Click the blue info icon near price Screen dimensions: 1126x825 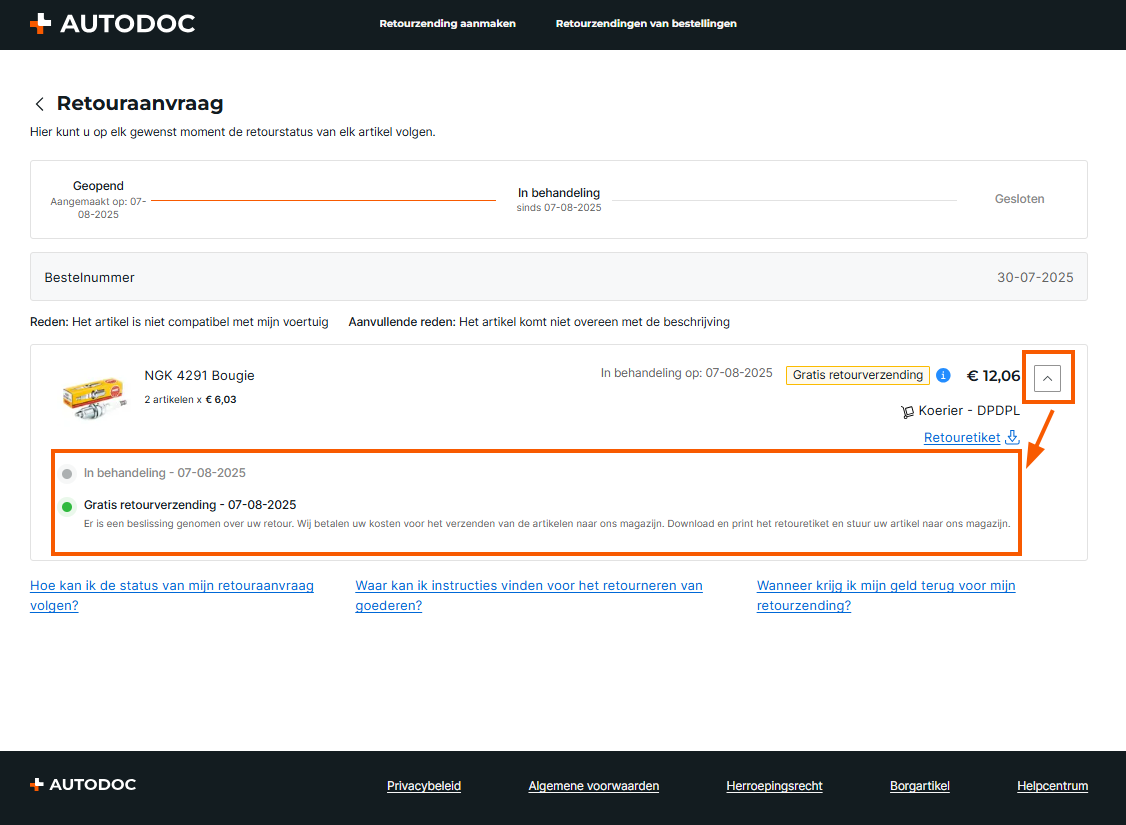click(x=943, y=375)
